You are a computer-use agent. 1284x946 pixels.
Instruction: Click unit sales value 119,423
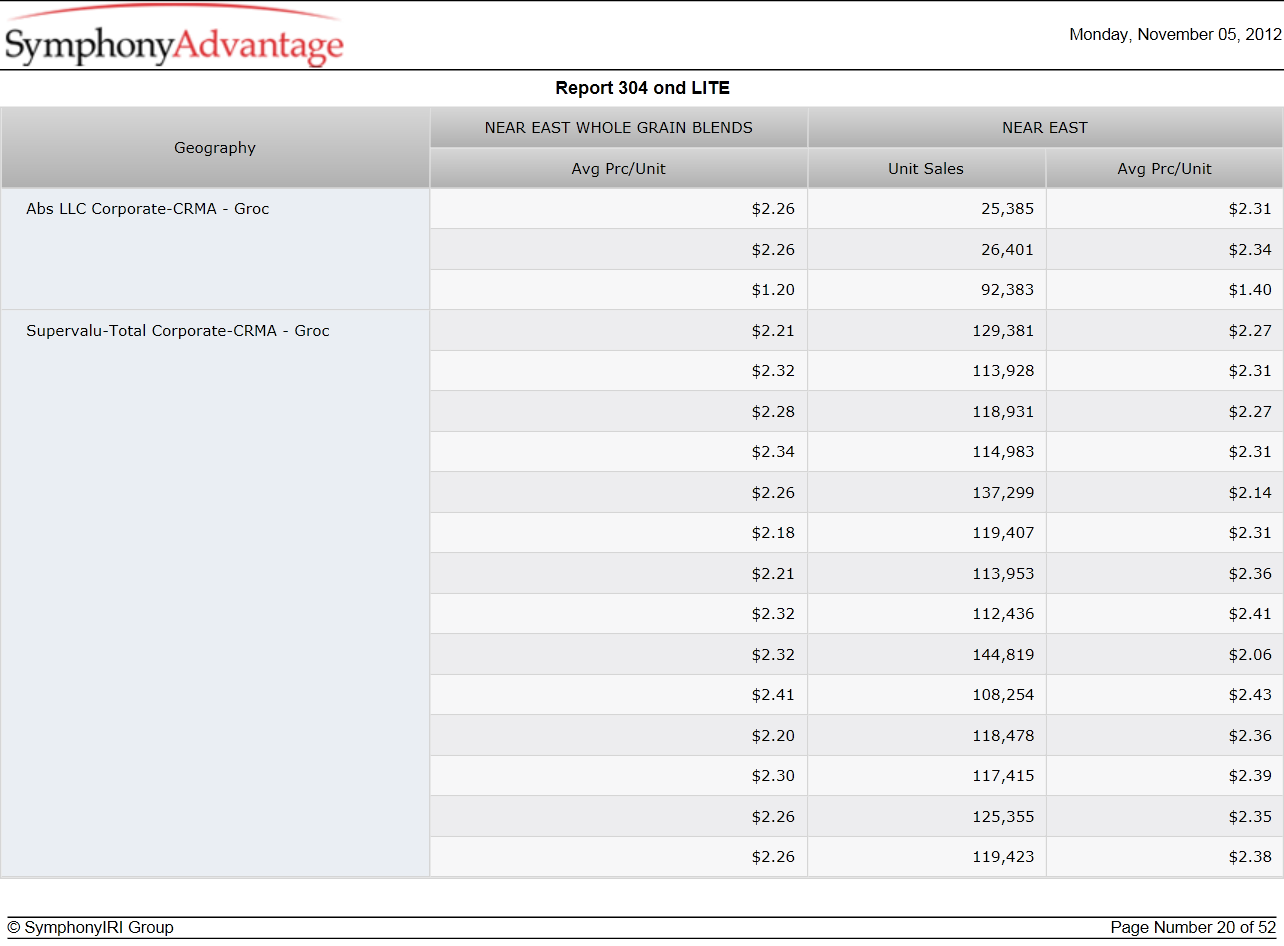[x=1003, y=857]
